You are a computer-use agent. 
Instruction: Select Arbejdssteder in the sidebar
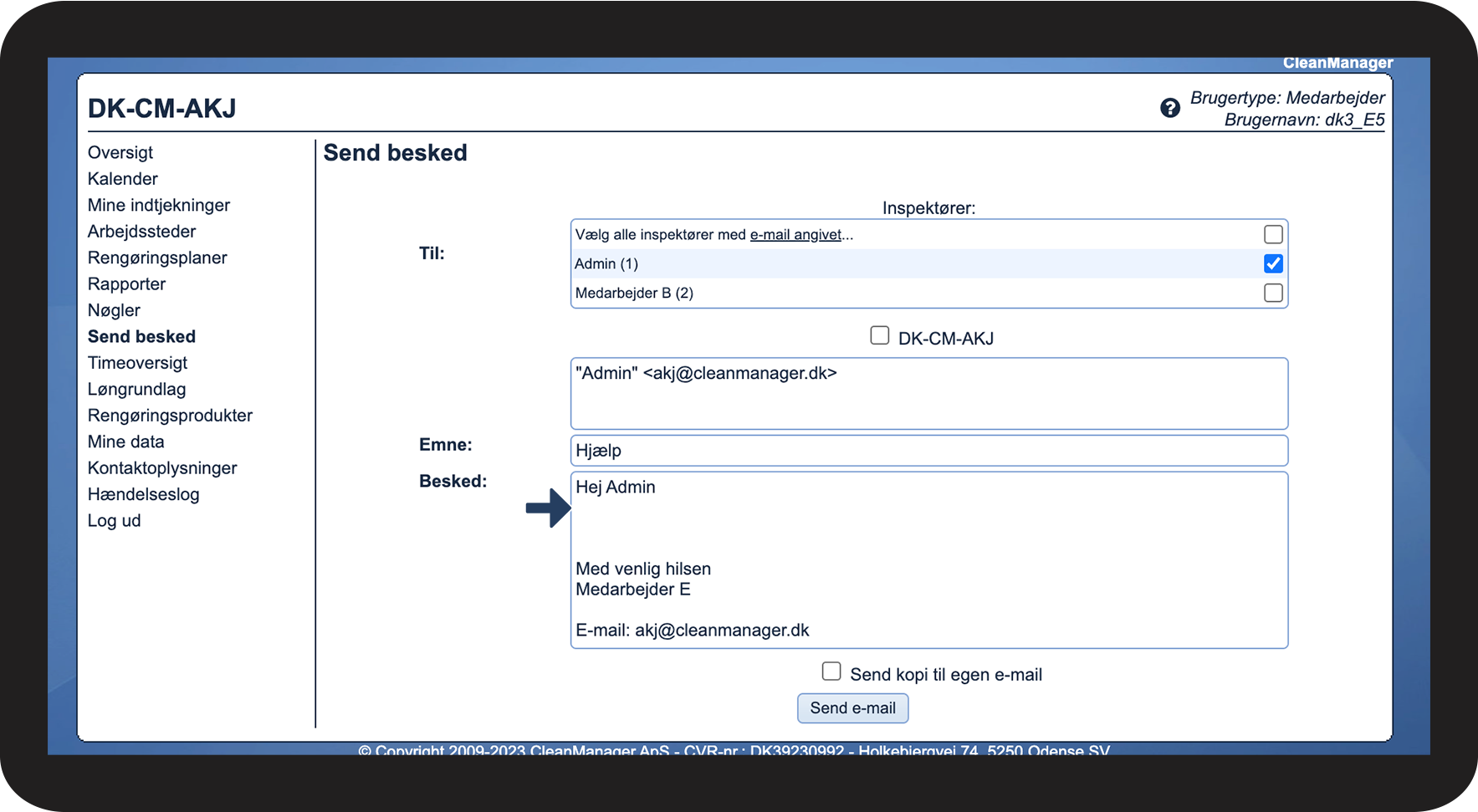[142, 232]
